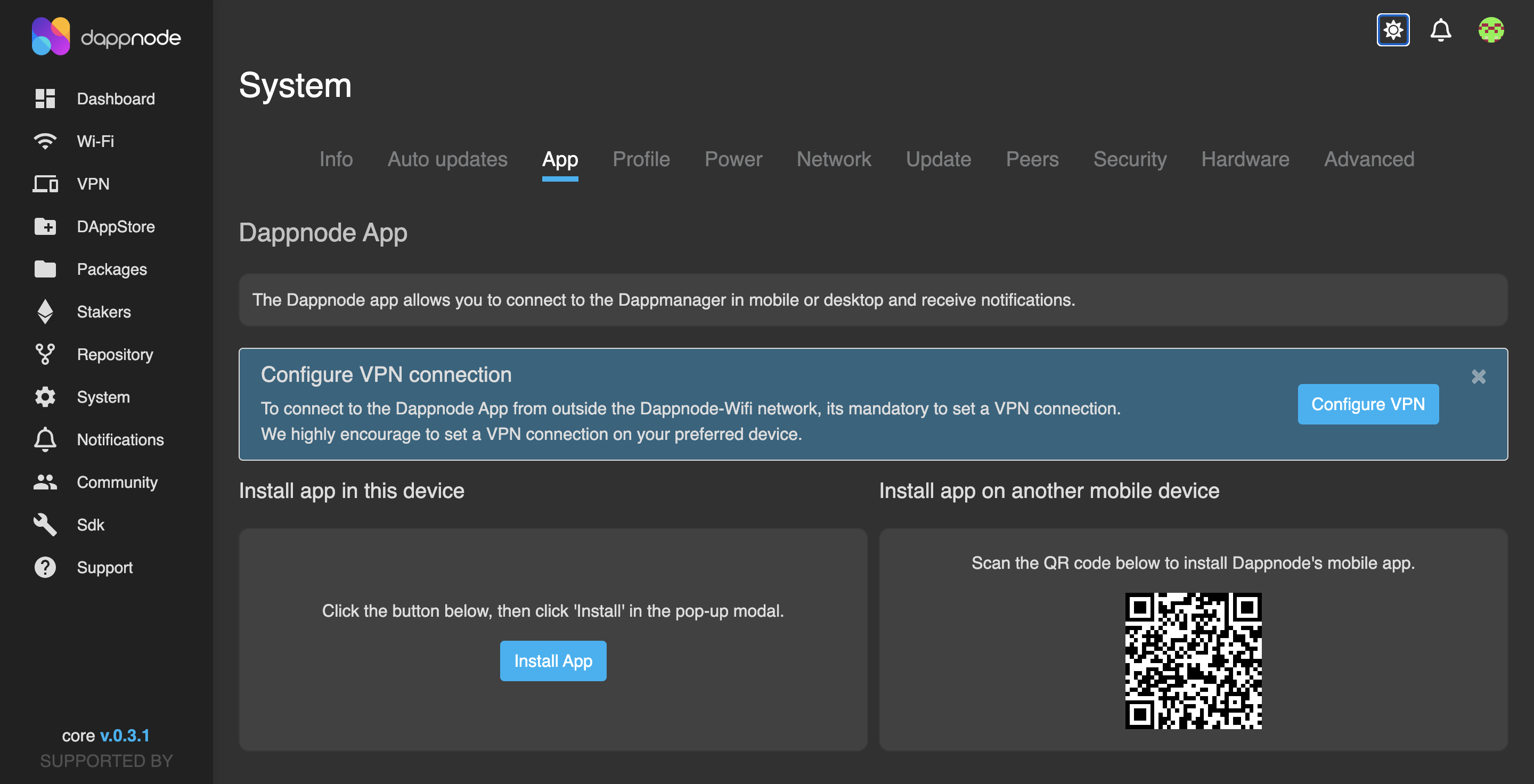Open the Auto updates tab
Viewport: 1534px width, 784px height.
click(447, 159)
